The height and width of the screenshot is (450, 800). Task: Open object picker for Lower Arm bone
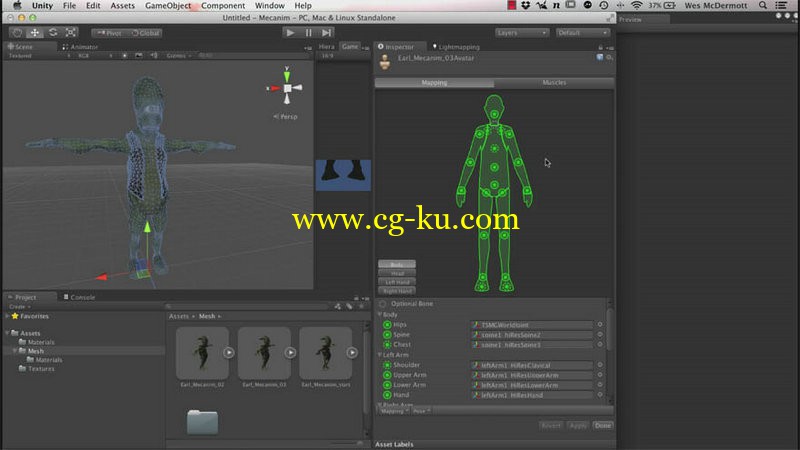600,385
